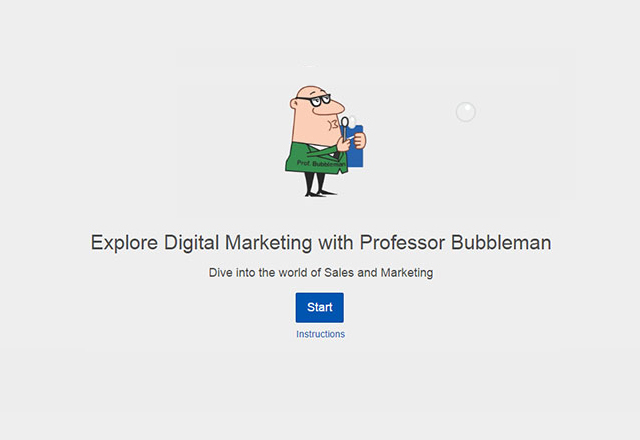
Task: Pop the floating bubble right of the professor
Action: 466,112
